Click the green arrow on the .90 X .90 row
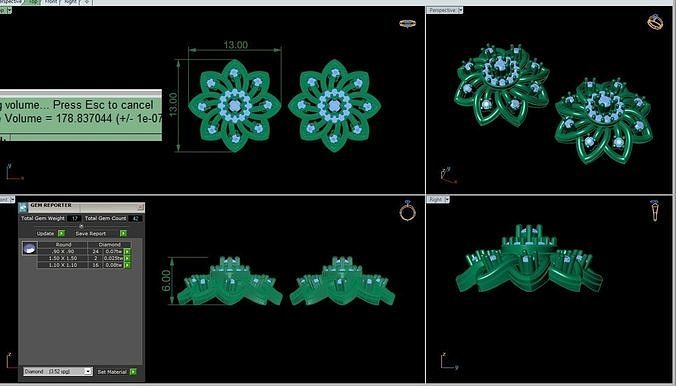 127,251
